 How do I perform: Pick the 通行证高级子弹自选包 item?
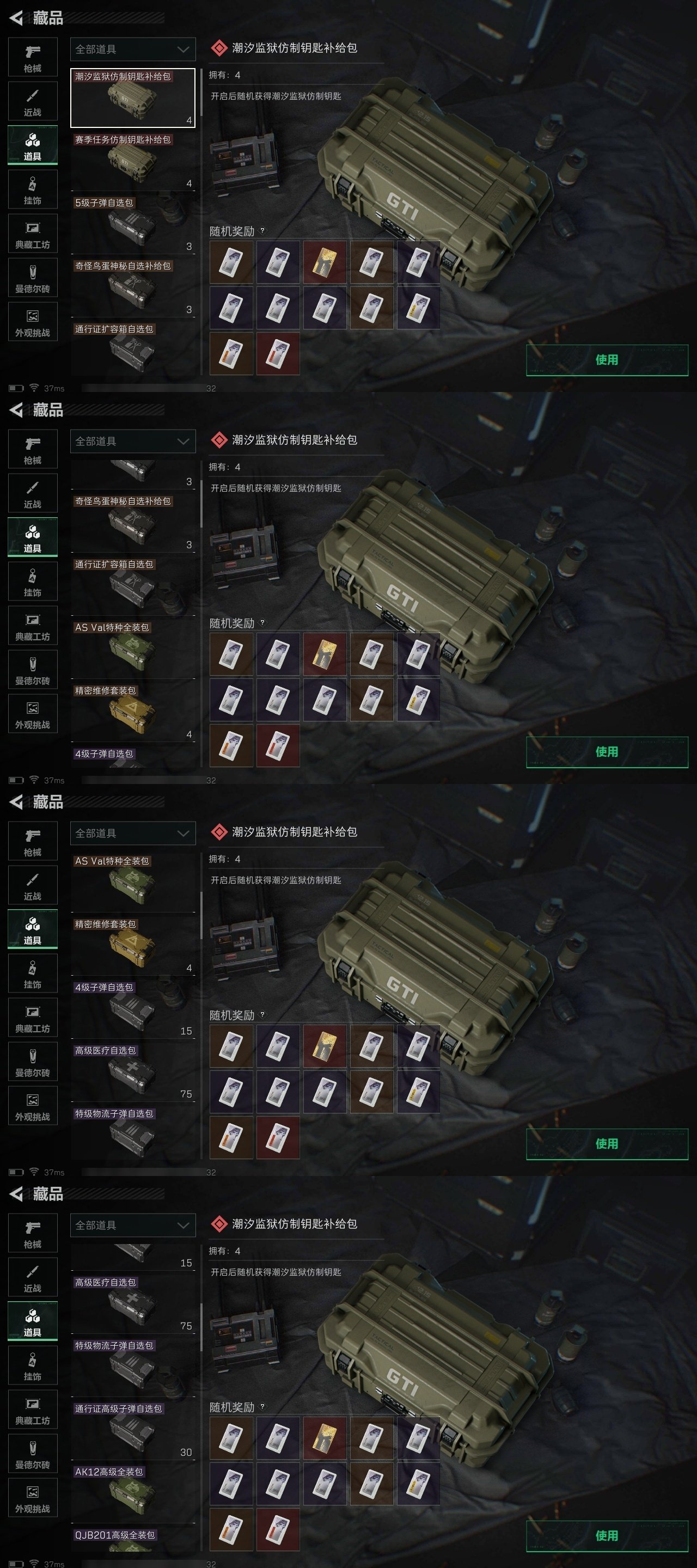pos(133,1430)
